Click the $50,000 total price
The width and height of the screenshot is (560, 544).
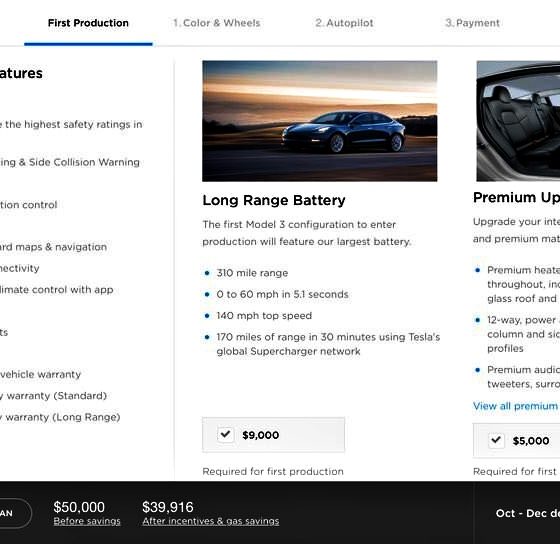tap(79, 507)
